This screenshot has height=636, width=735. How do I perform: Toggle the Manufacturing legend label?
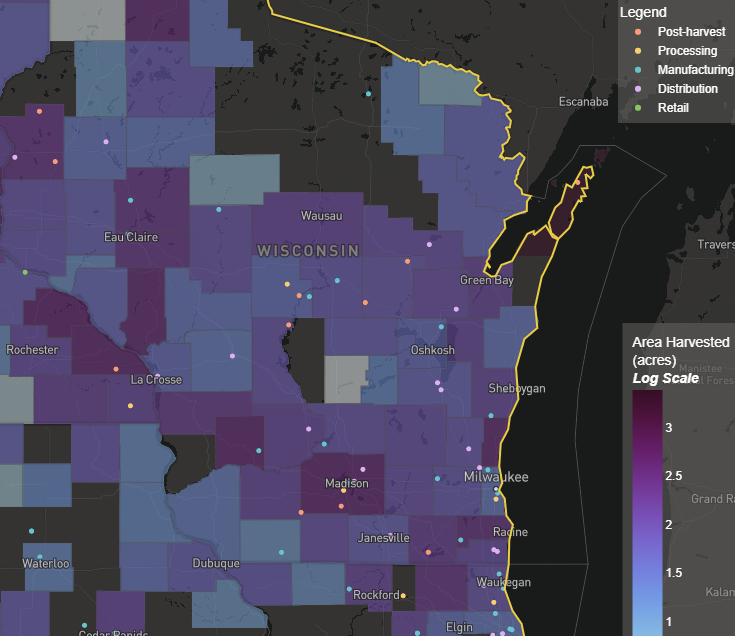click(695, 70)
